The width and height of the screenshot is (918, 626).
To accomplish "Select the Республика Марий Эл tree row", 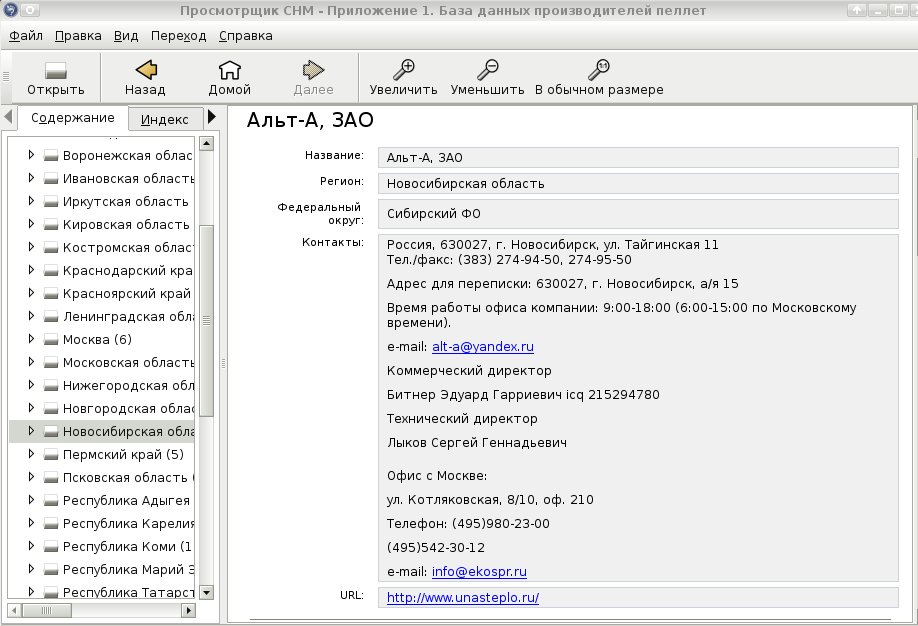I will click(x=102, y=569).
